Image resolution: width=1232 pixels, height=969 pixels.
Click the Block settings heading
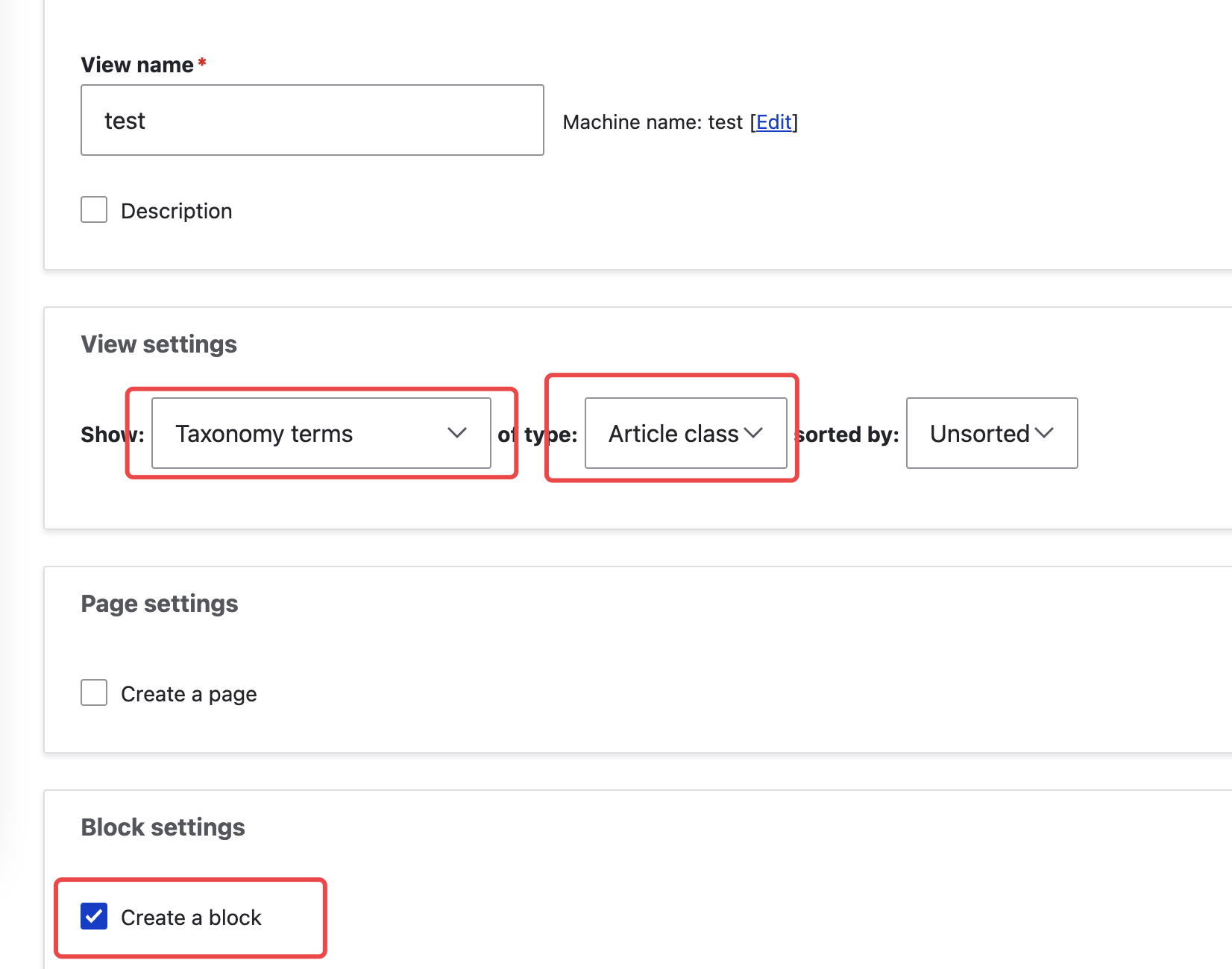pyautogui.click(x=163, y=827)
